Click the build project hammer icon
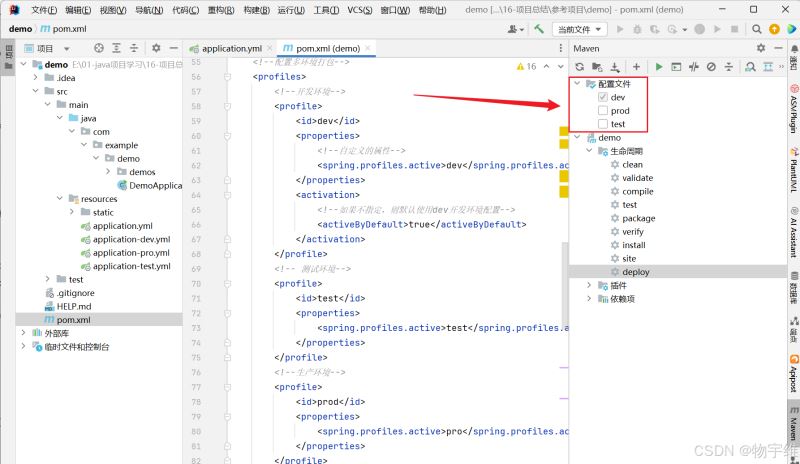Viewport: 800px width, 464px height. click(x=539, y=29)
